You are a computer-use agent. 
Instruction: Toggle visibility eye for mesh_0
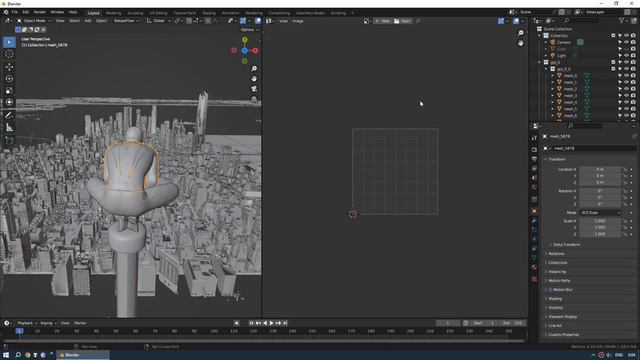627,76
